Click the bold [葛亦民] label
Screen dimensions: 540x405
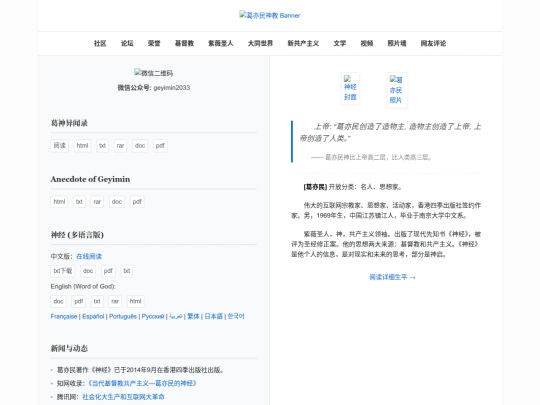coord(315,187)
